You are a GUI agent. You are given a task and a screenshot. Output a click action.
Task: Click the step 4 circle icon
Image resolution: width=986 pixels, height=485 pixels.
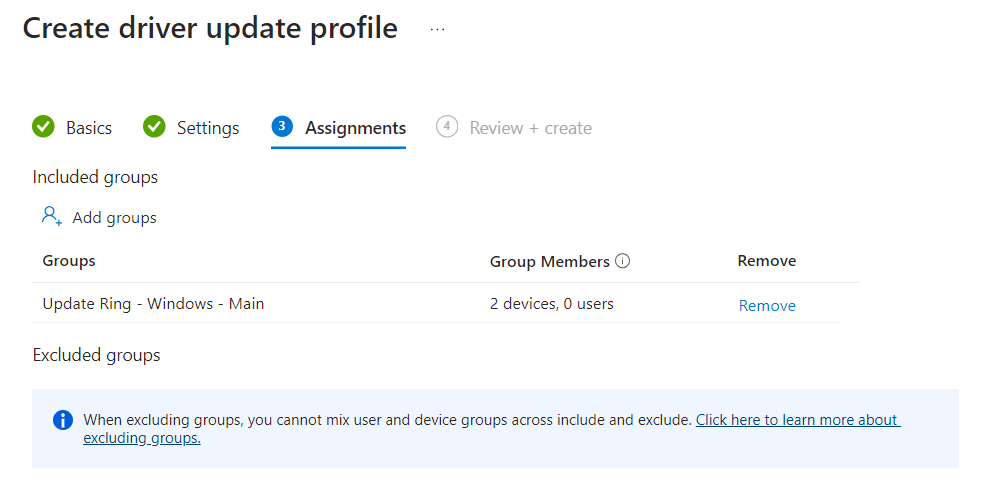pyautogui.click(x=447, y=127)
